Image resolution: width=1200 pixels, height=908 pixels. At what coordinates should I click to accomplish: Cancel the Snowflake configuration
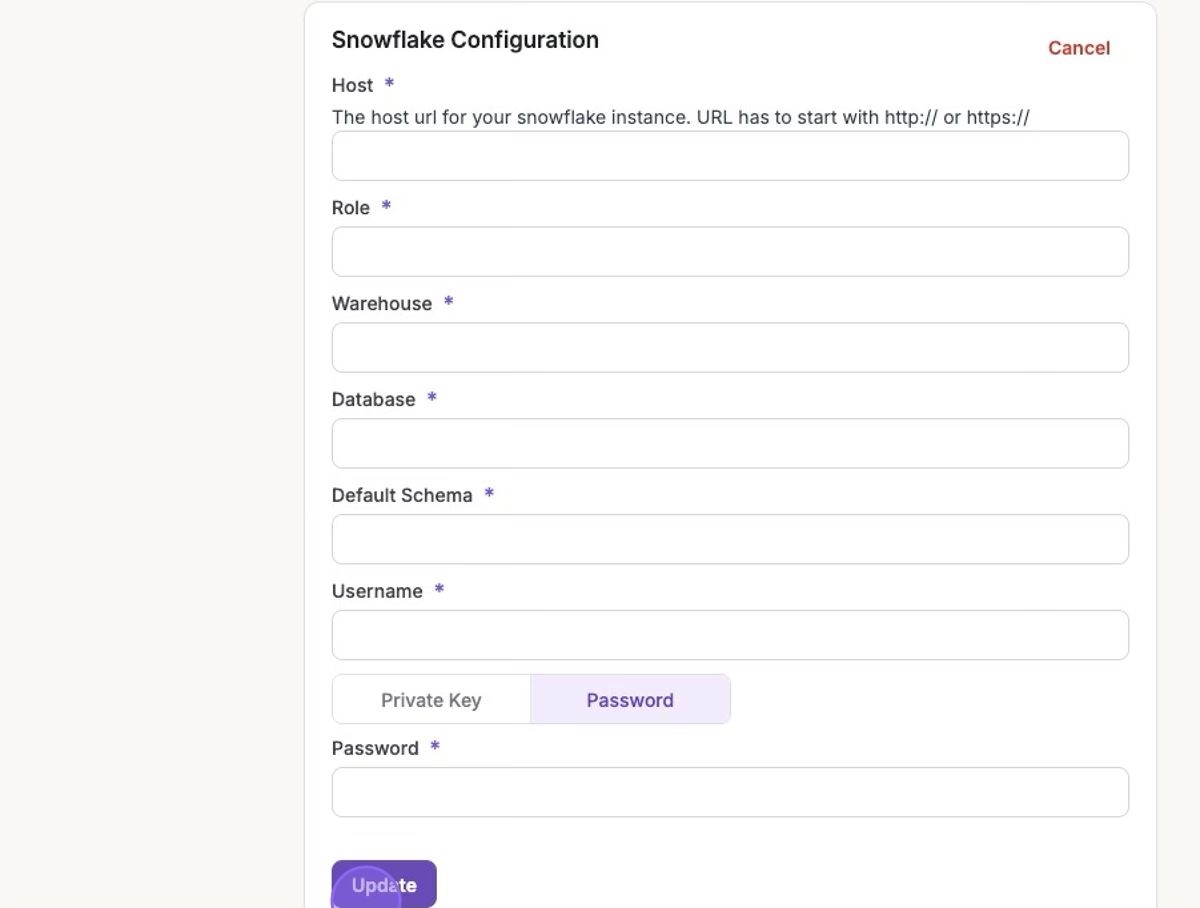click(1078, 48)
